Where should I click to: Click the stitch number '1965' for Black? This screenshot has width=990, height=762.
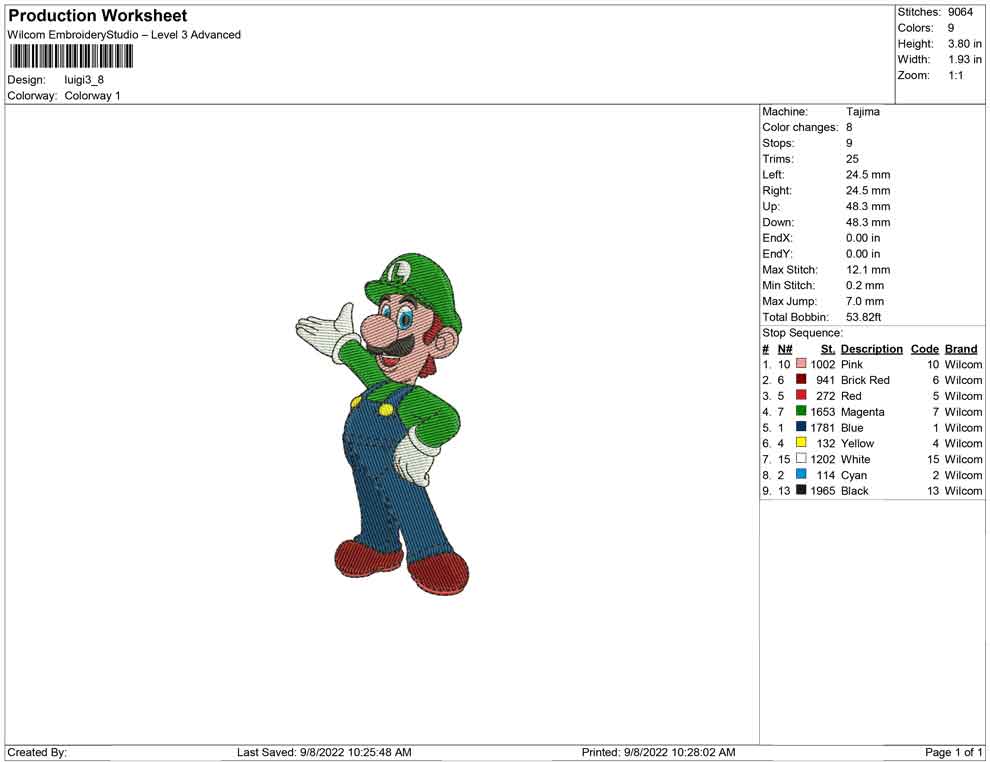(823, 491)
